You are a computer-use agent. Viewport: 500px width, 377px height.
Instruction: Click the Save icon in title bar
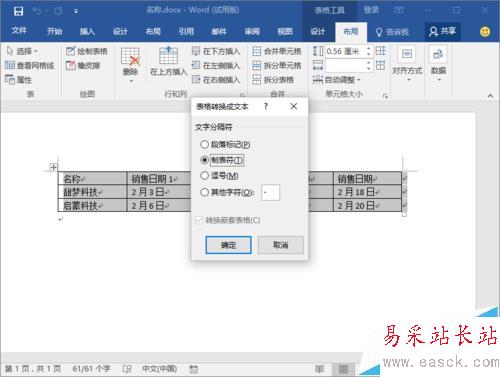click(x=18, y=11)
